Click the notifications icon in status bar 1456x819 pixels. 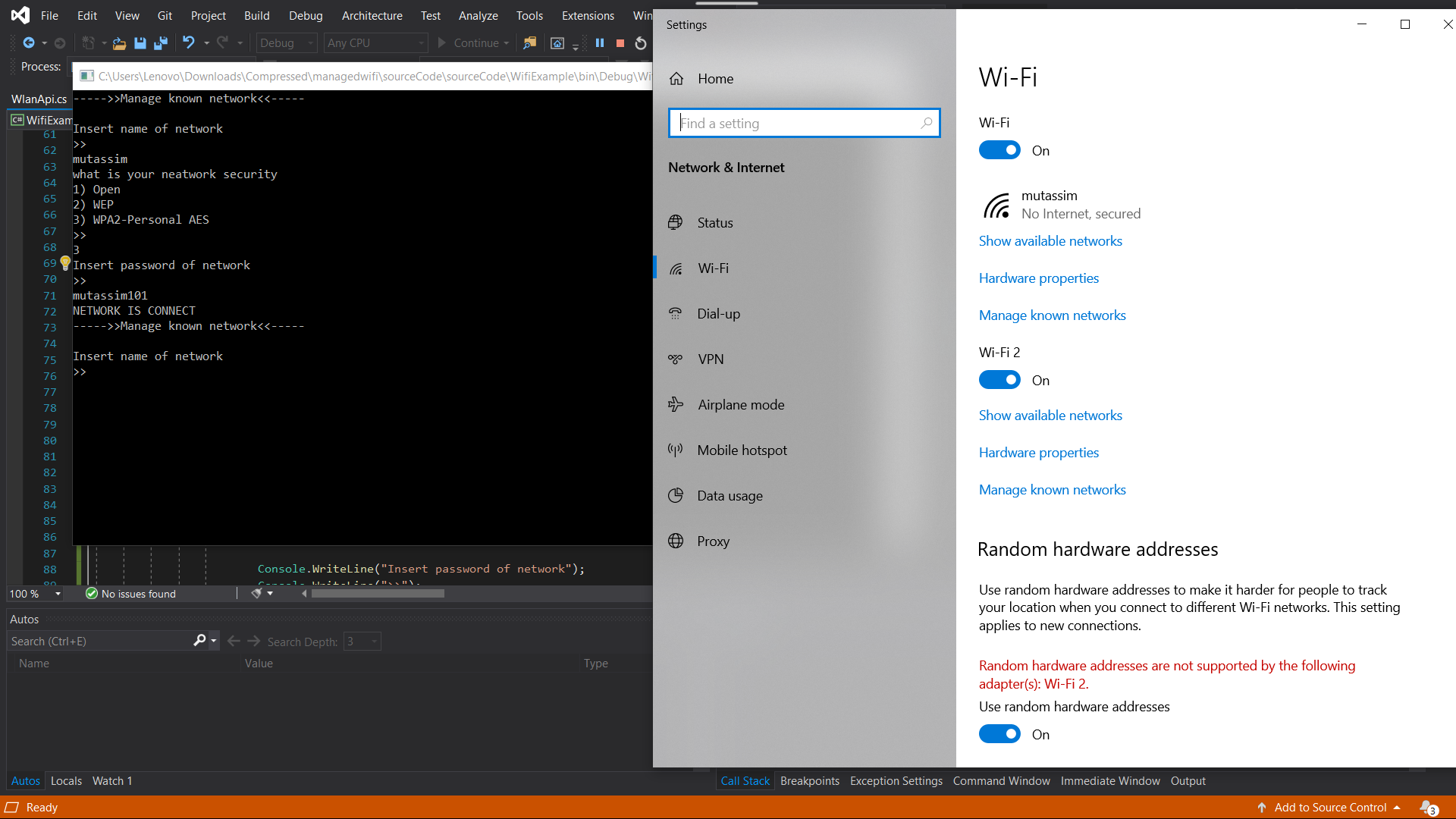[x=1429, y=808]
